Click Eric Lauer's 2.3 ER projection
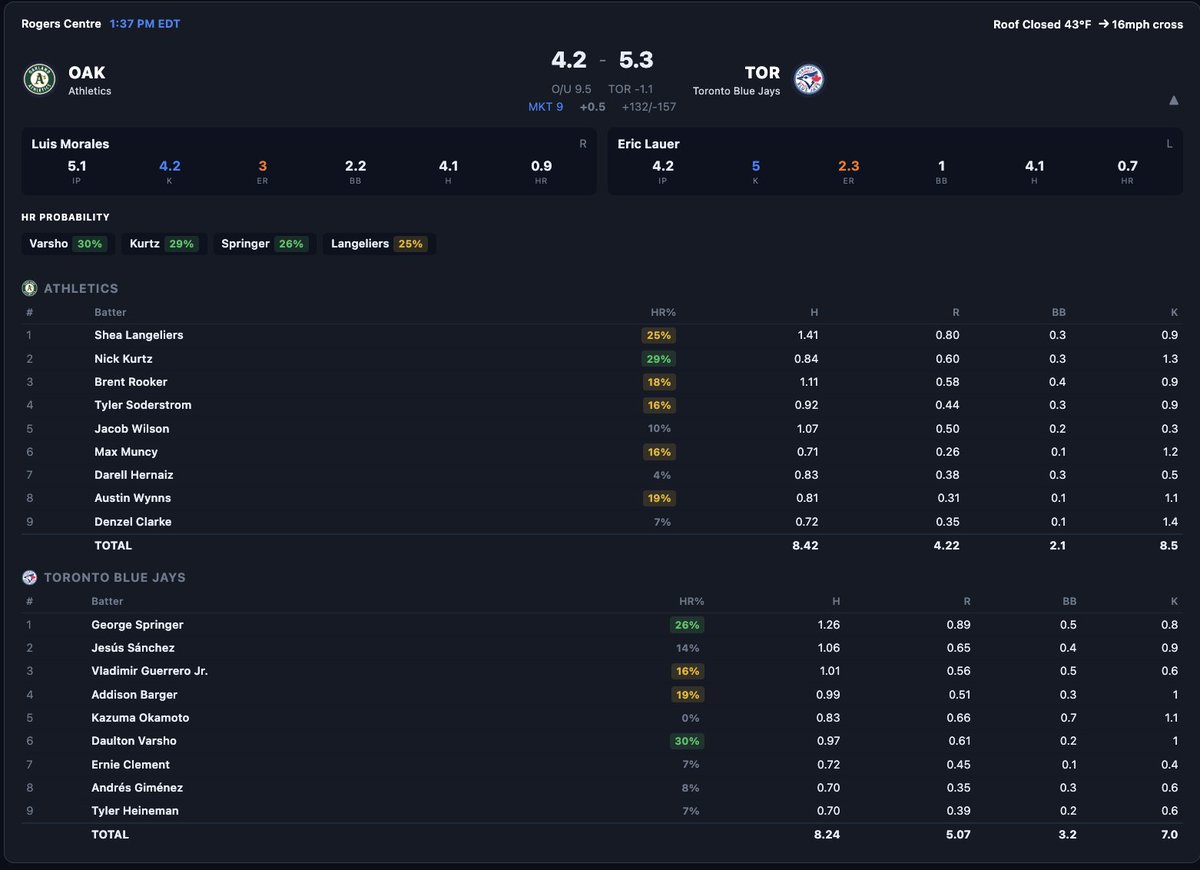The height and width of the screenshot is (870, 1200). pyautogui.click(x=849, y=166)
